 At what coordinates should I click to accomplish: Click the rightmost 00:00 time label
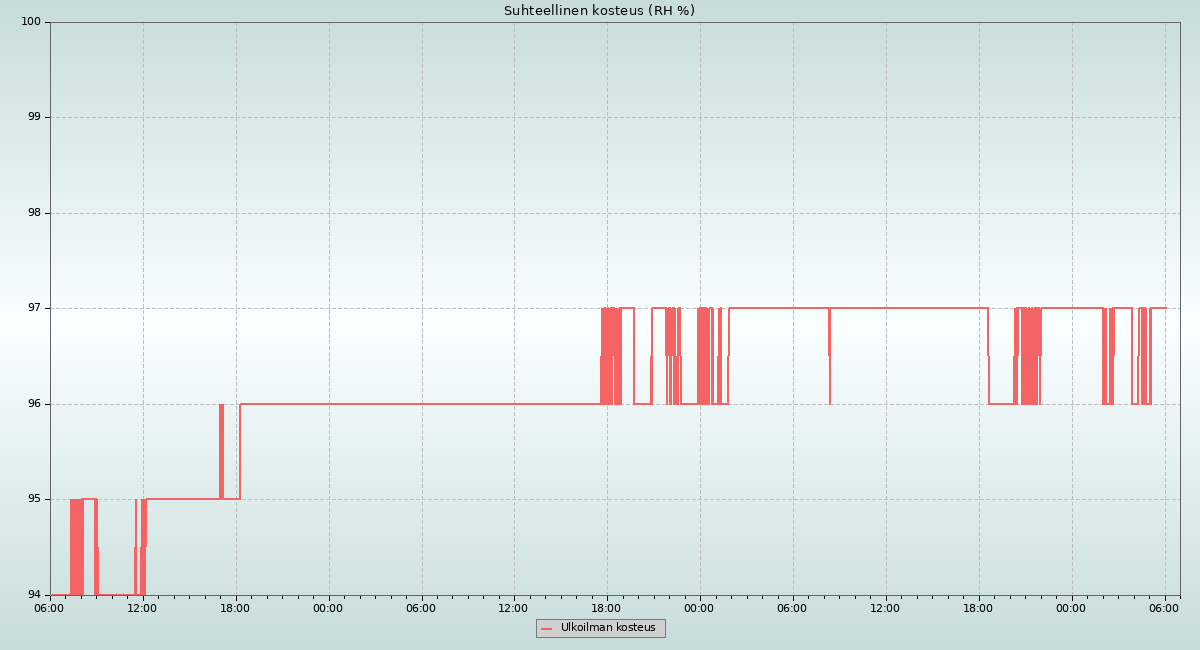coord(1071,608)
